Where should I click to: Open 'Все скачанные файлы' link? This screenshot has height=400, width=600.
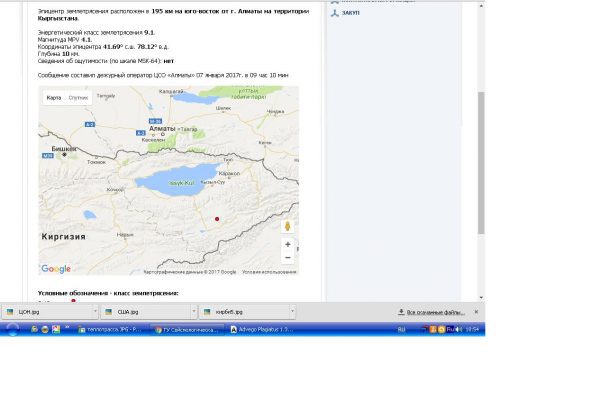[x=435, y=312]
